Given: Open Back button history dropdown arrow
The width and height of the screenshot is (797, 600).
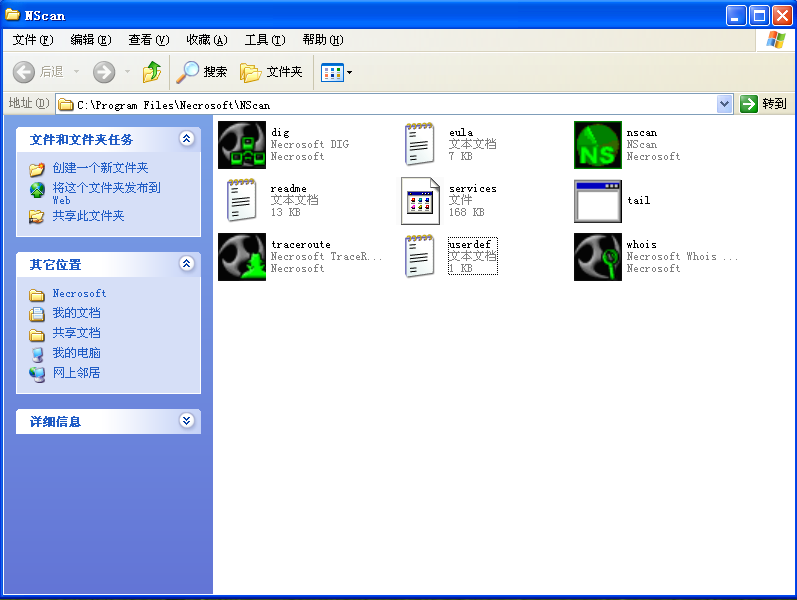Looking at the screenshot, I should click(77, 72).
